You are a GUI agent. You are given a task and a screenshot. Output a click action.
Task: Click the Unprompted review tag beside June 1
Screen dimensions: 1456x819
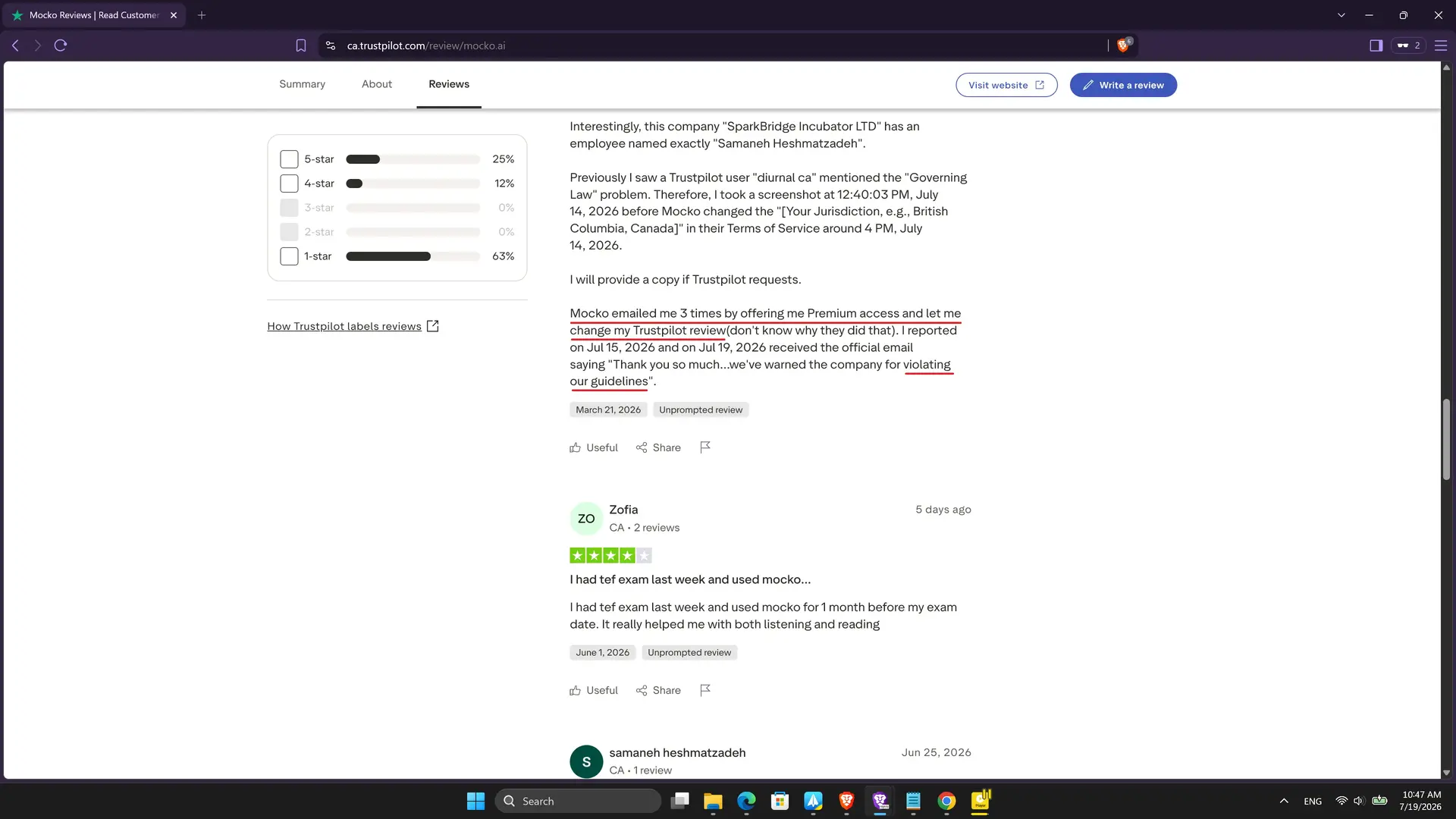pyautogui.click(x=689, y=652)
